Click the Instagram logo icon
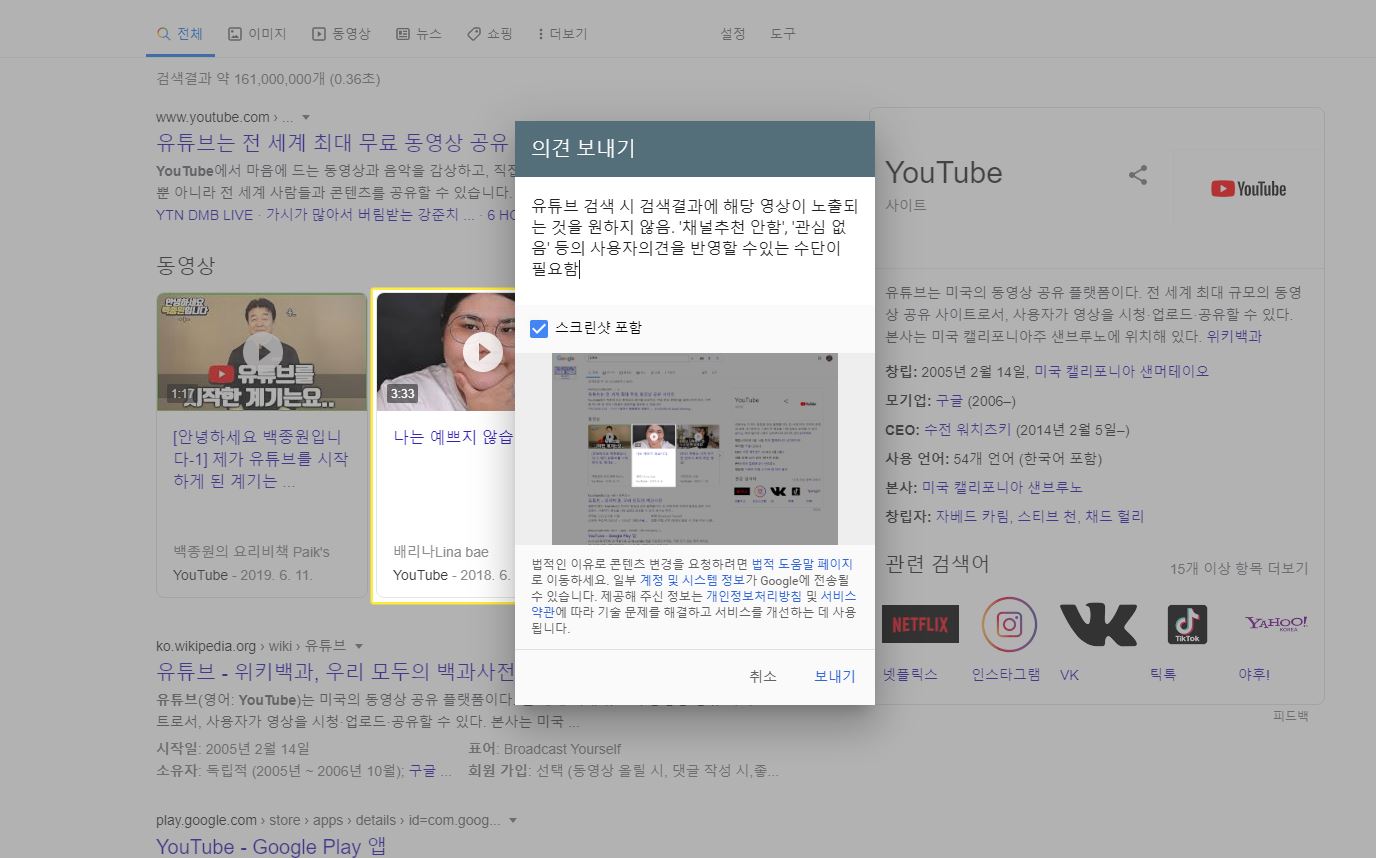1376x858 pixels. pyautogui.click(x=1009, y=625)
